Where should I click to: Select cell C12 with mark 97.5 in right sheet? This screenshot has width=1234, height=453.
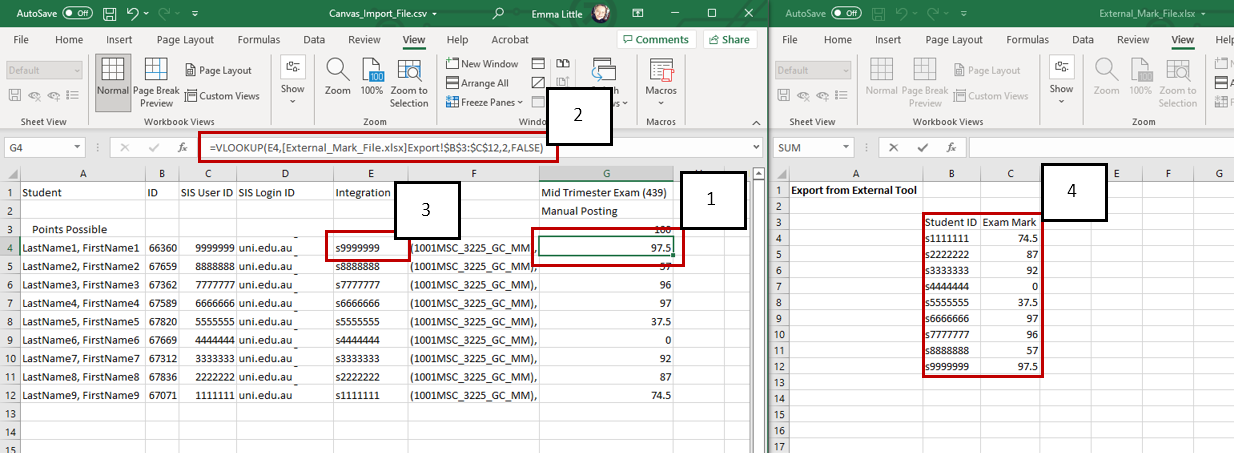1011,368
